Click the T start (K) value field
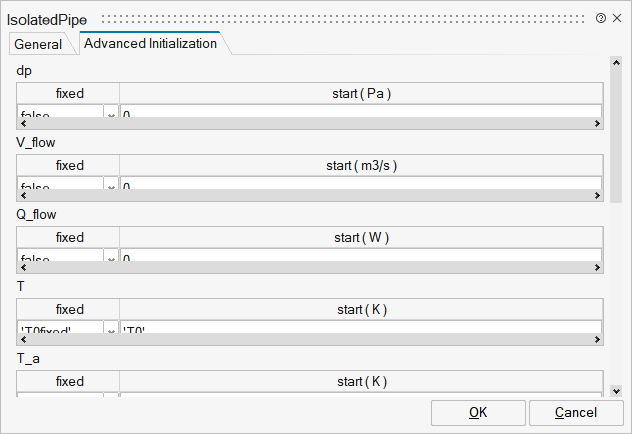The width and height of the screenshot is (632, 434). coord(361,327)
